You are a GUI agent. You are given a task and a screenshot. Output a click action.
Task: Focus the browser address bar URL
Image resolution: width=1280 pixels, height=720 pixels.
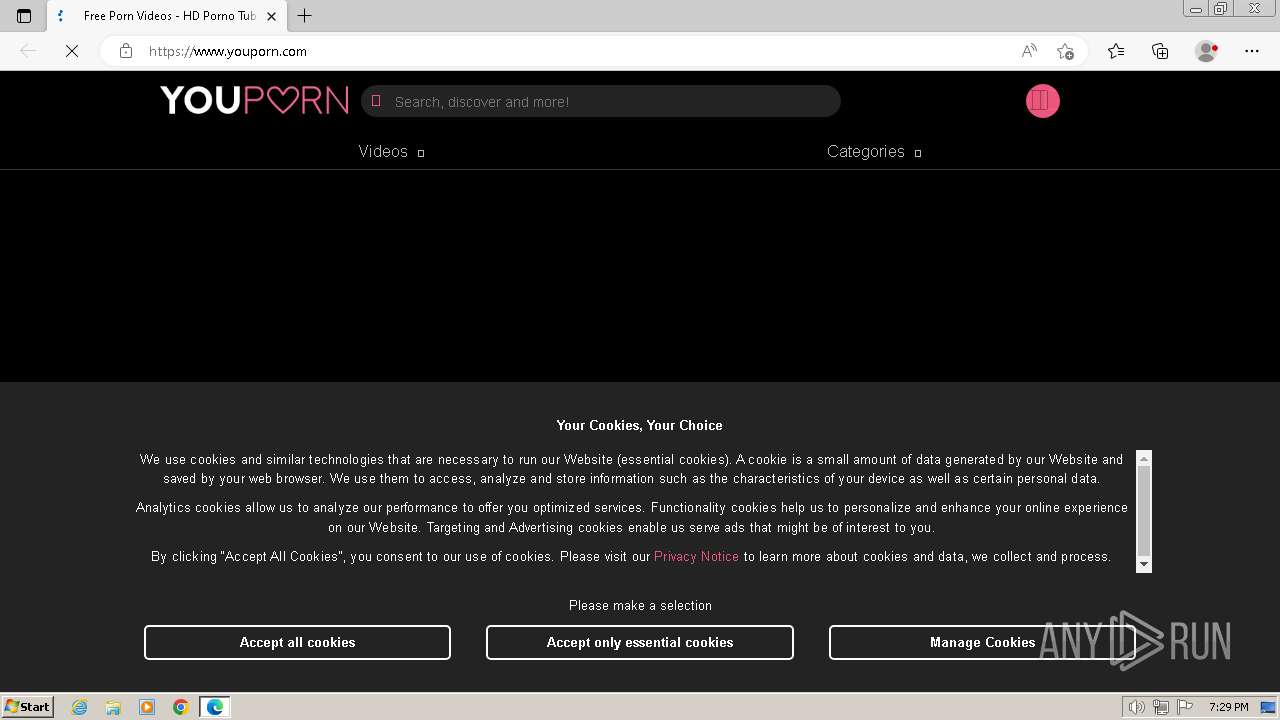pos(228,51)
